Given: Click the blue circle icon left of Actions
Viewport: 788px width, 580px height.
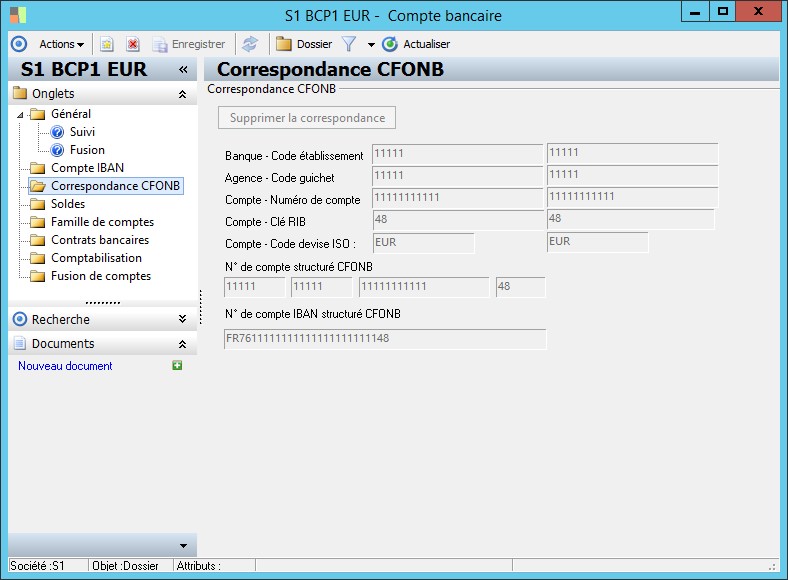Looking at the screenshot, I should [x=19, y=44].
